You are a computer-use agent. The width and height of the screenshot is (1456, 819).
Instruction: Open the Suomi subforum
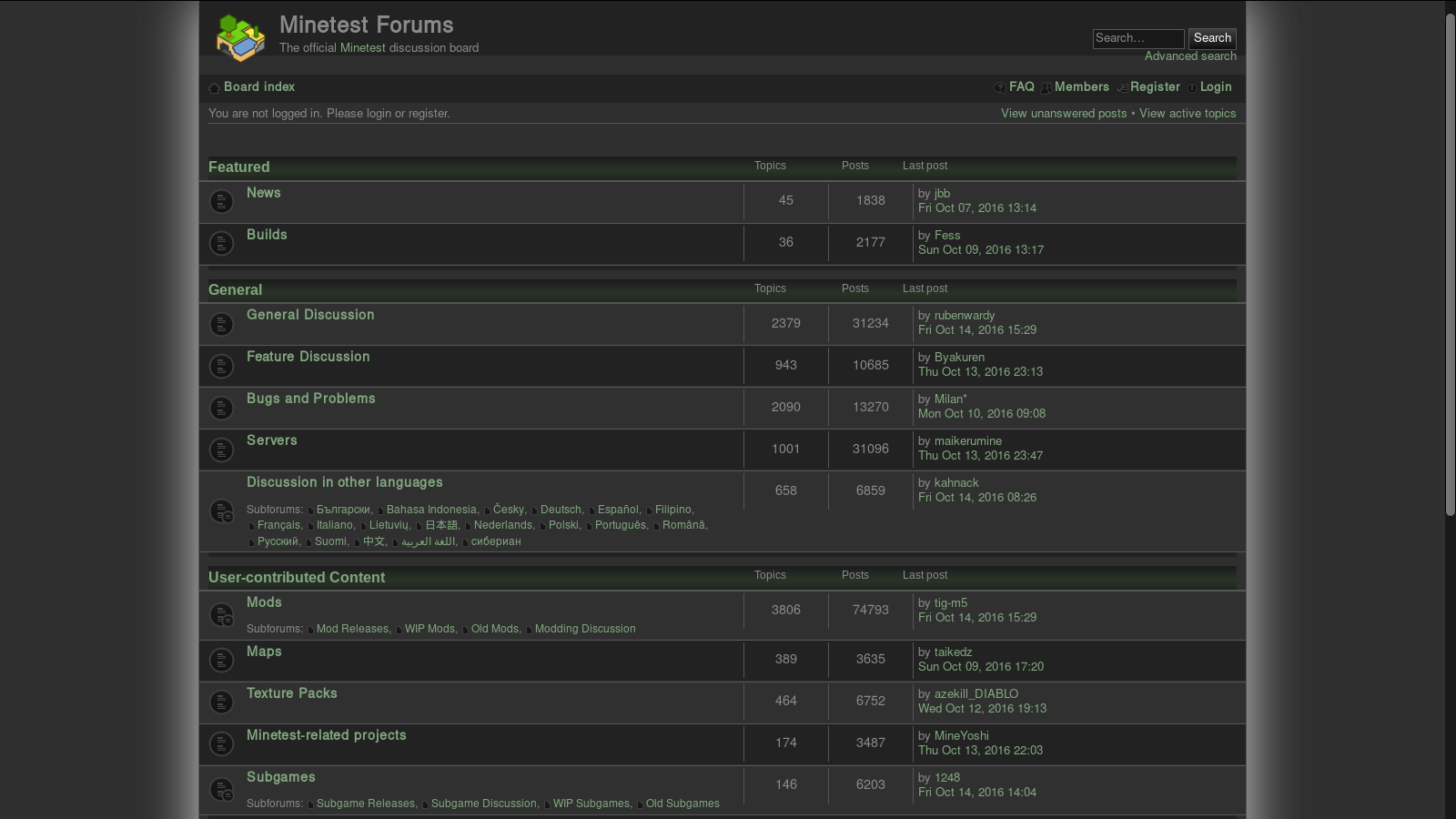(330, 541)
